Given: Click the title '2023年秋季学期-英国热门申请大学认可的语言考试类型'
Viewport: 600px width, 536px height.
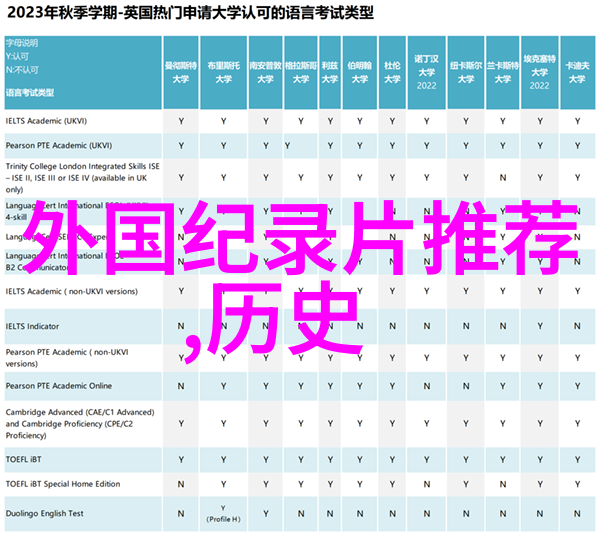Looking at the screenshot, I should (x=190, y=13).
